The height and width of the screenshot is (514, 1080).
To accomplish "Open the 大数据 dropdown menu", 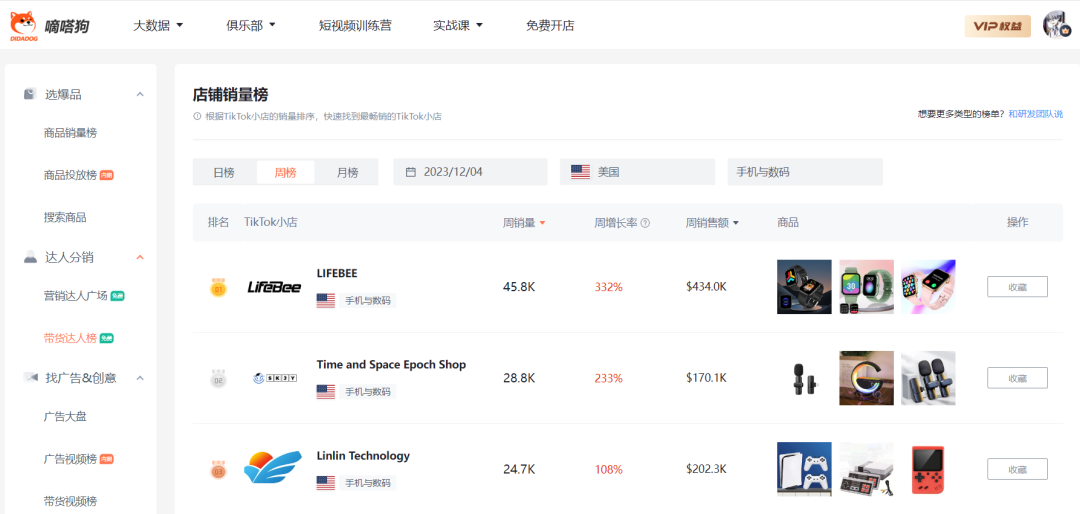I will (158, 25).
